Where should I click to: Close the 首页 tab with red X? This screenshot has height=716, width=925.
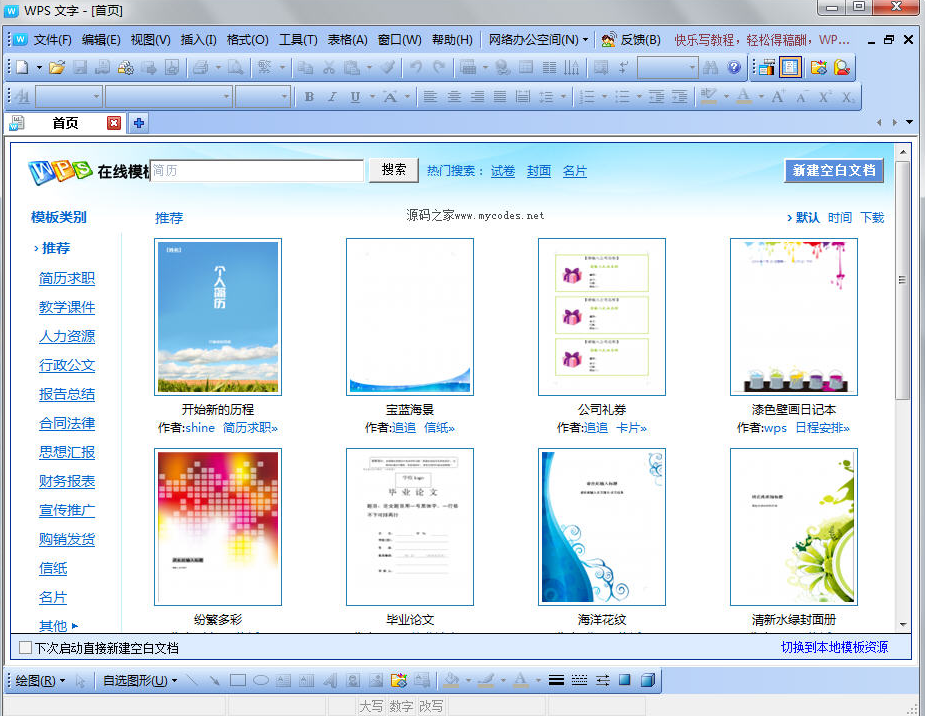(114, 123)
